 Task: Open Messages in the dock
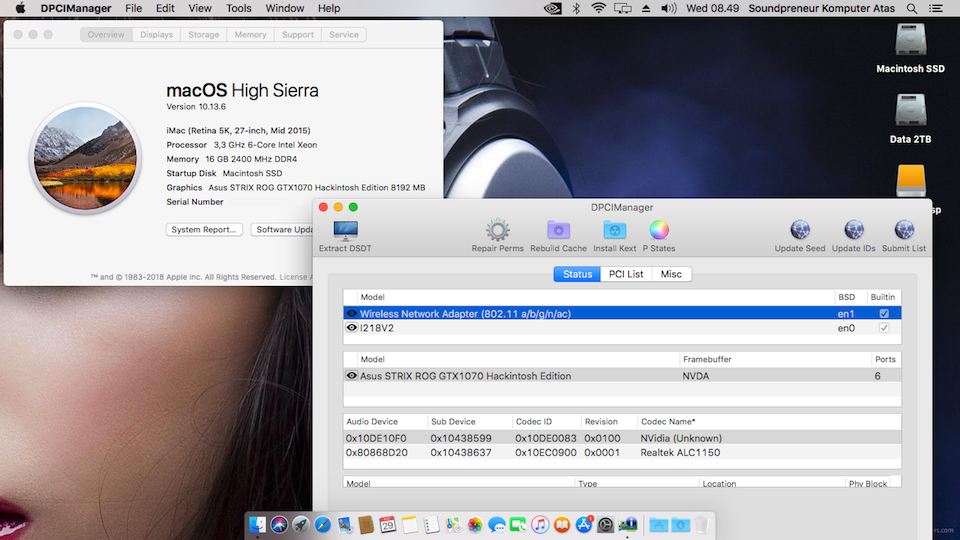[x=497, y=525]
